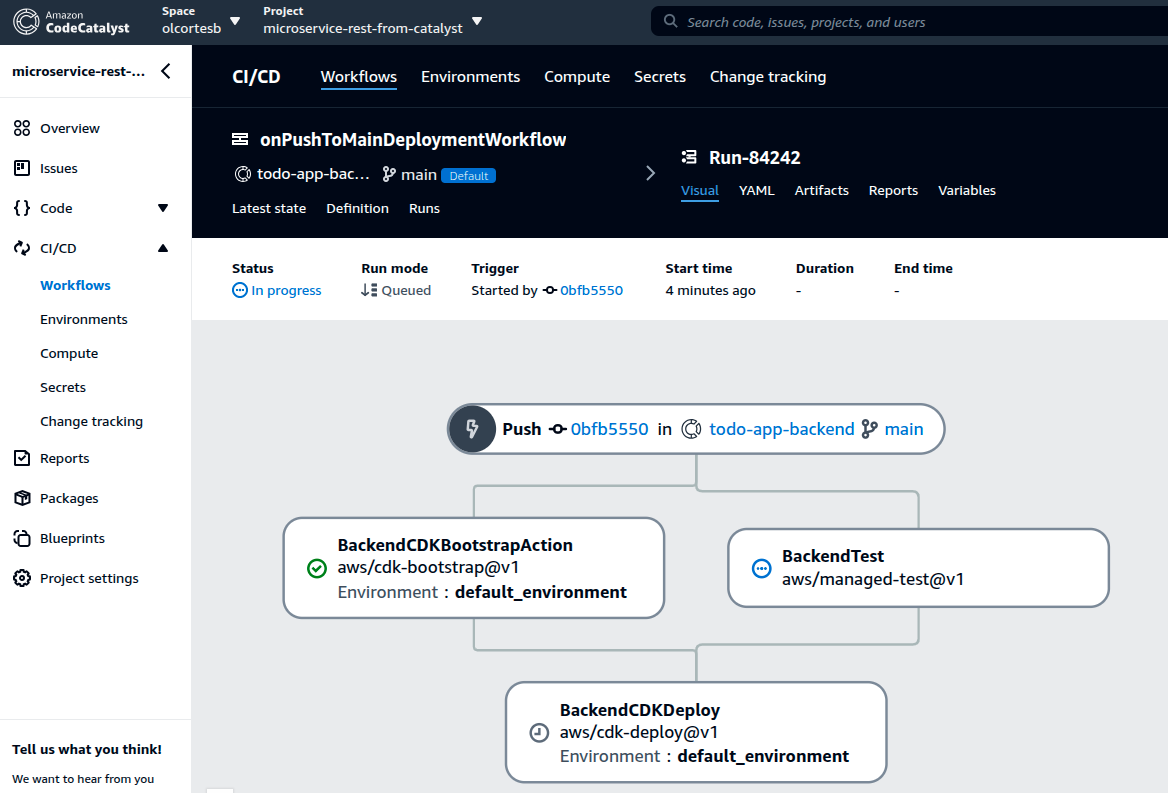Open the Latest state tab
The width and height of the screenshot is (1168, 793).
click(x=268, y=208)
